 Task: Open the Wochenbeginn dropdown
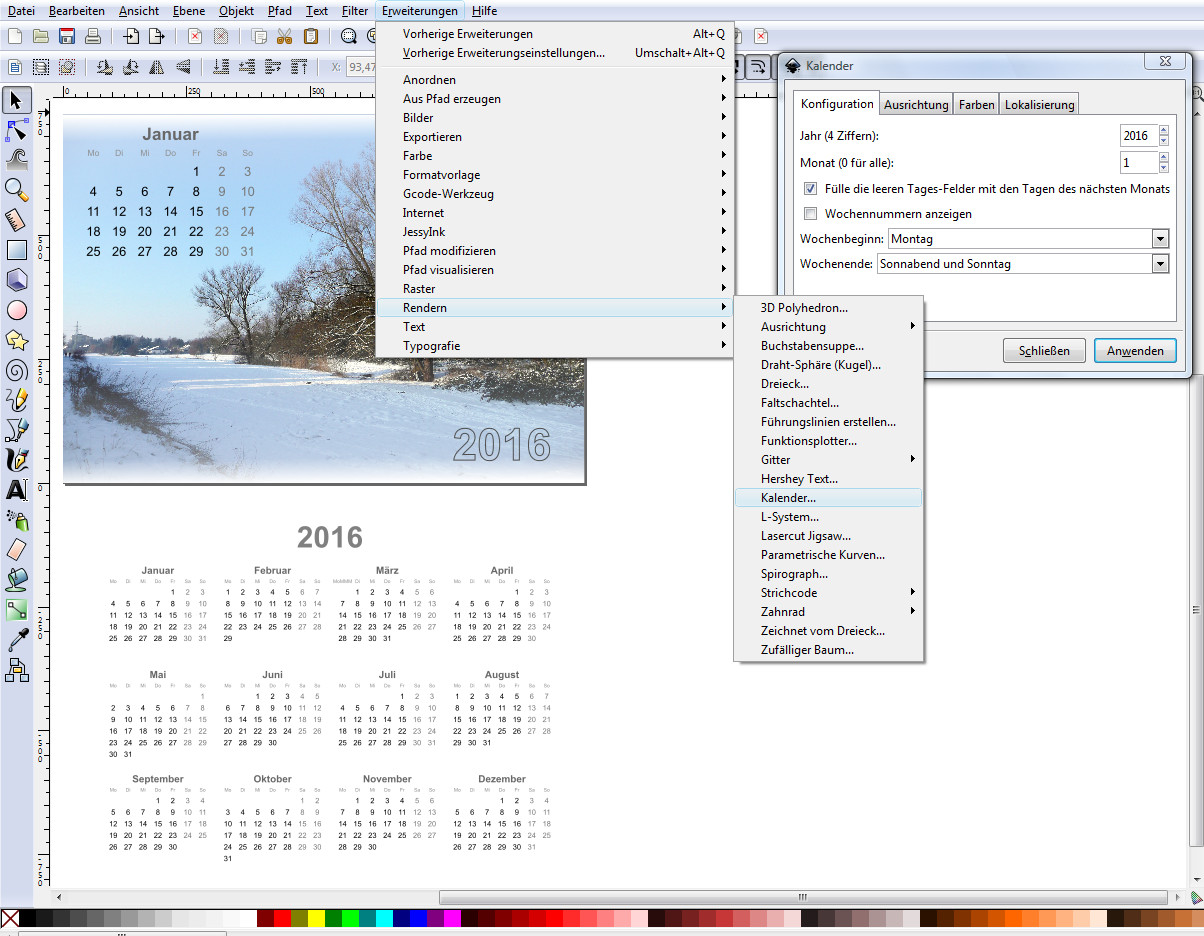tap(1028, 239)
